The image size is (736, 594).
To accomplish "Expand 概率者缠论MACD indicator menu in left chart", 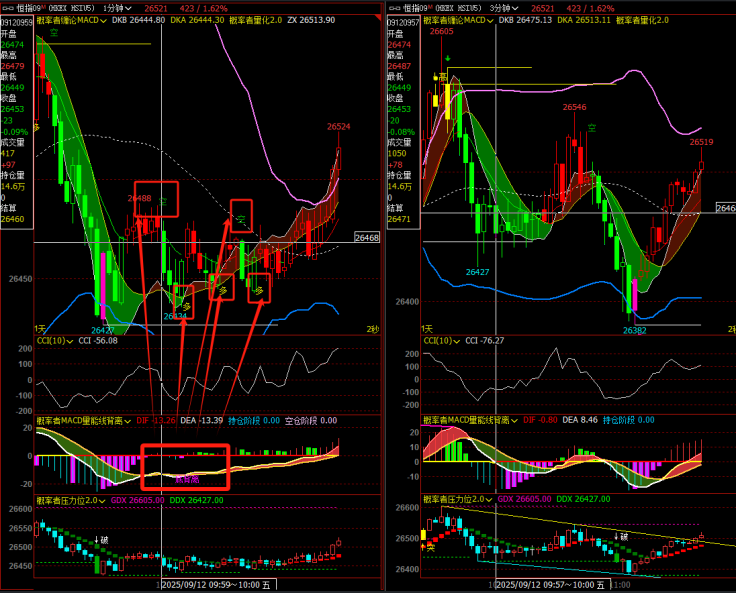I will (103, 19).
